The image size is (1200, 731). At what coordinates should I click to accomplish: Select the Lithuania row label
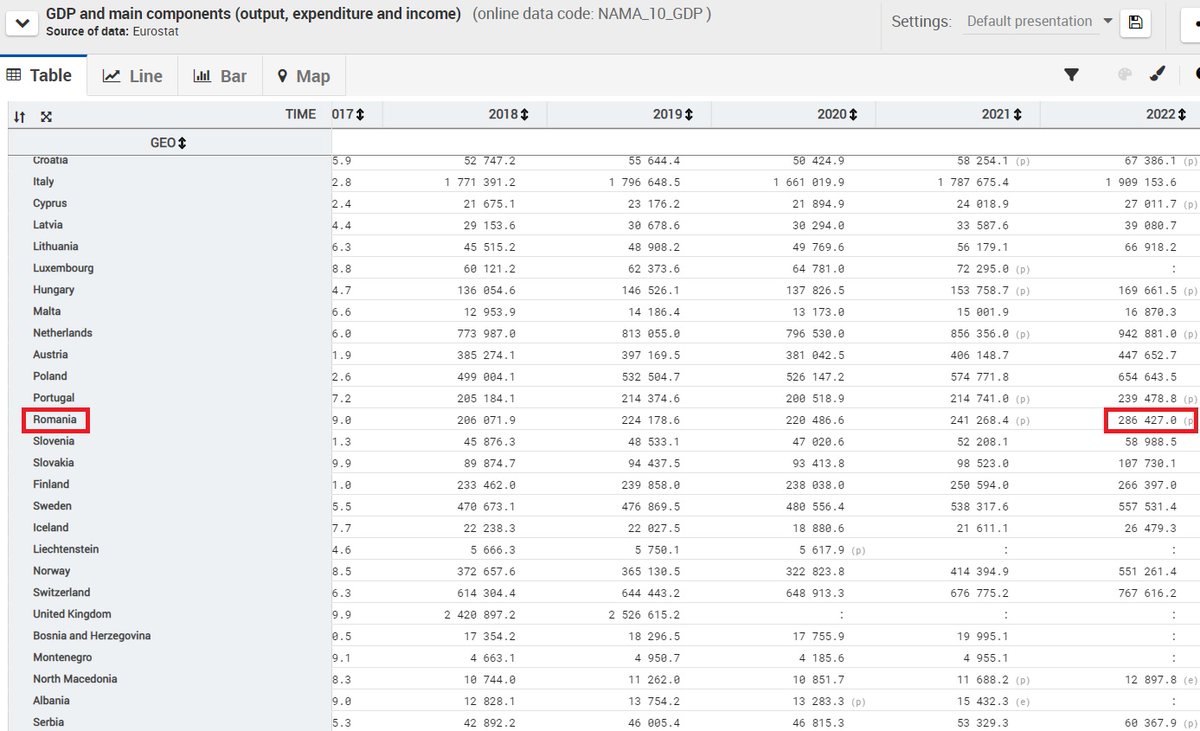(55, 247)
